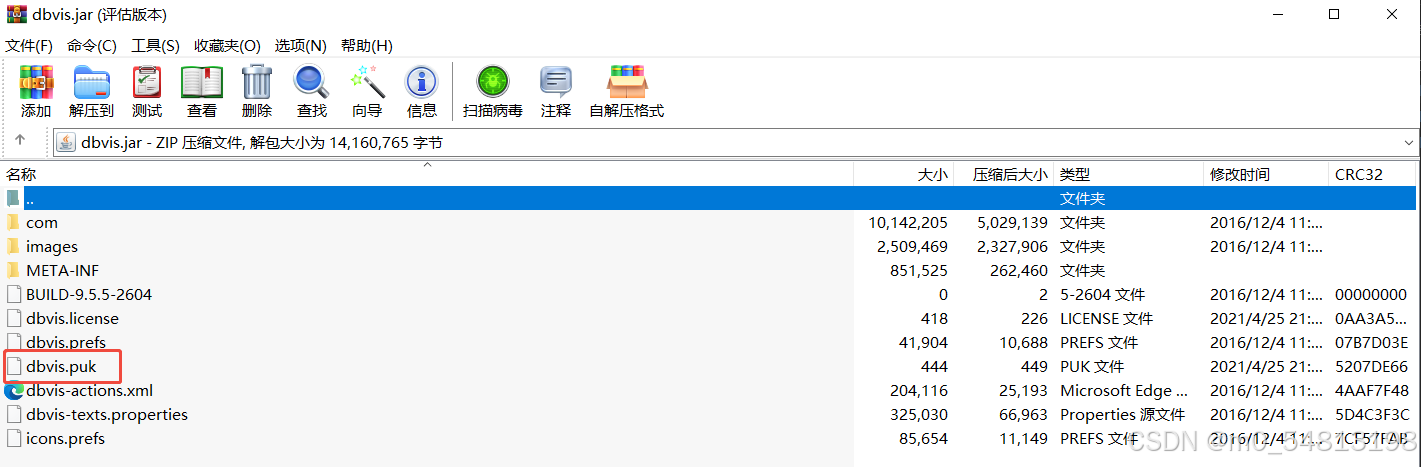Click the images folder icon
Image resolution: width=1421 pixels, height=467 pixels.
[13, 246]
